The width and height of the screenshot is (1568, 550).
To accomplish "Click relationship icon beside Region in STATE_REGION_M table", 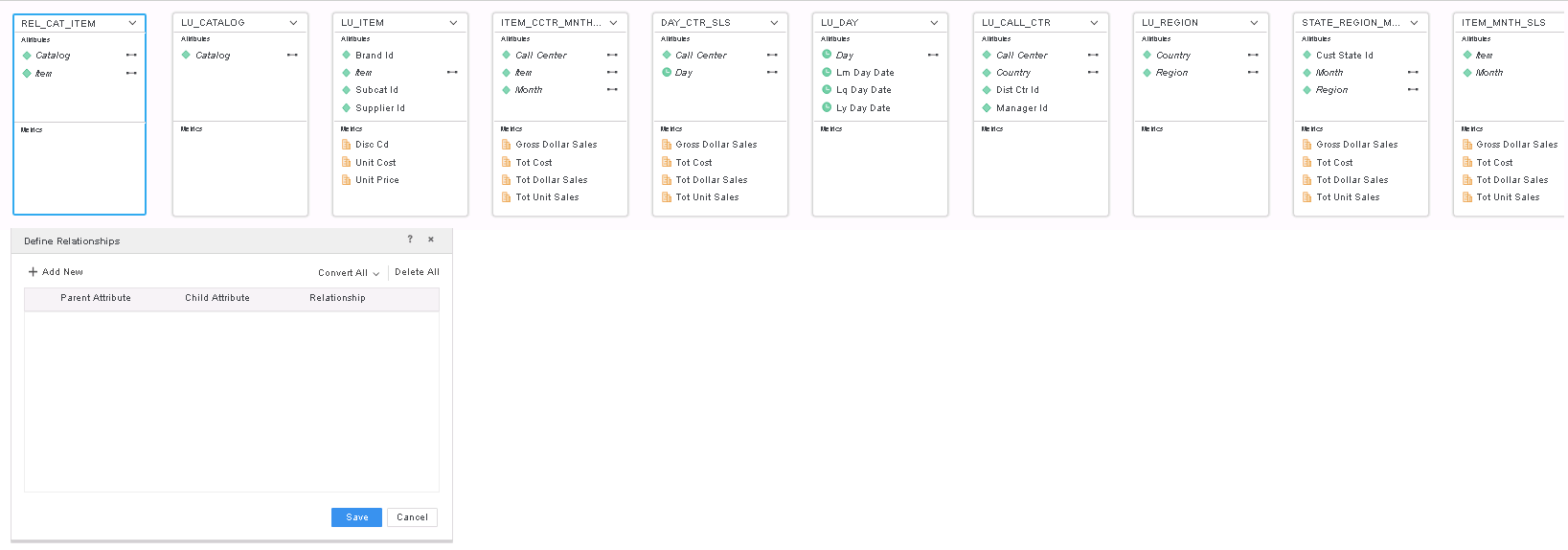I will [x=1413, y=90].
